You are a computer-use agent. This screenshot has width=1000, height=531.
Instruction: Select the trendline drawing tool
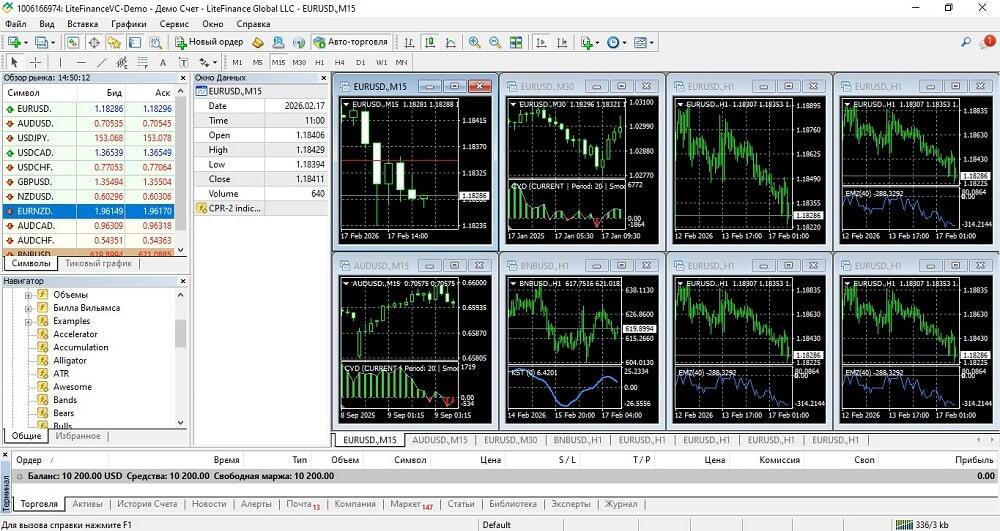point(101,62)
